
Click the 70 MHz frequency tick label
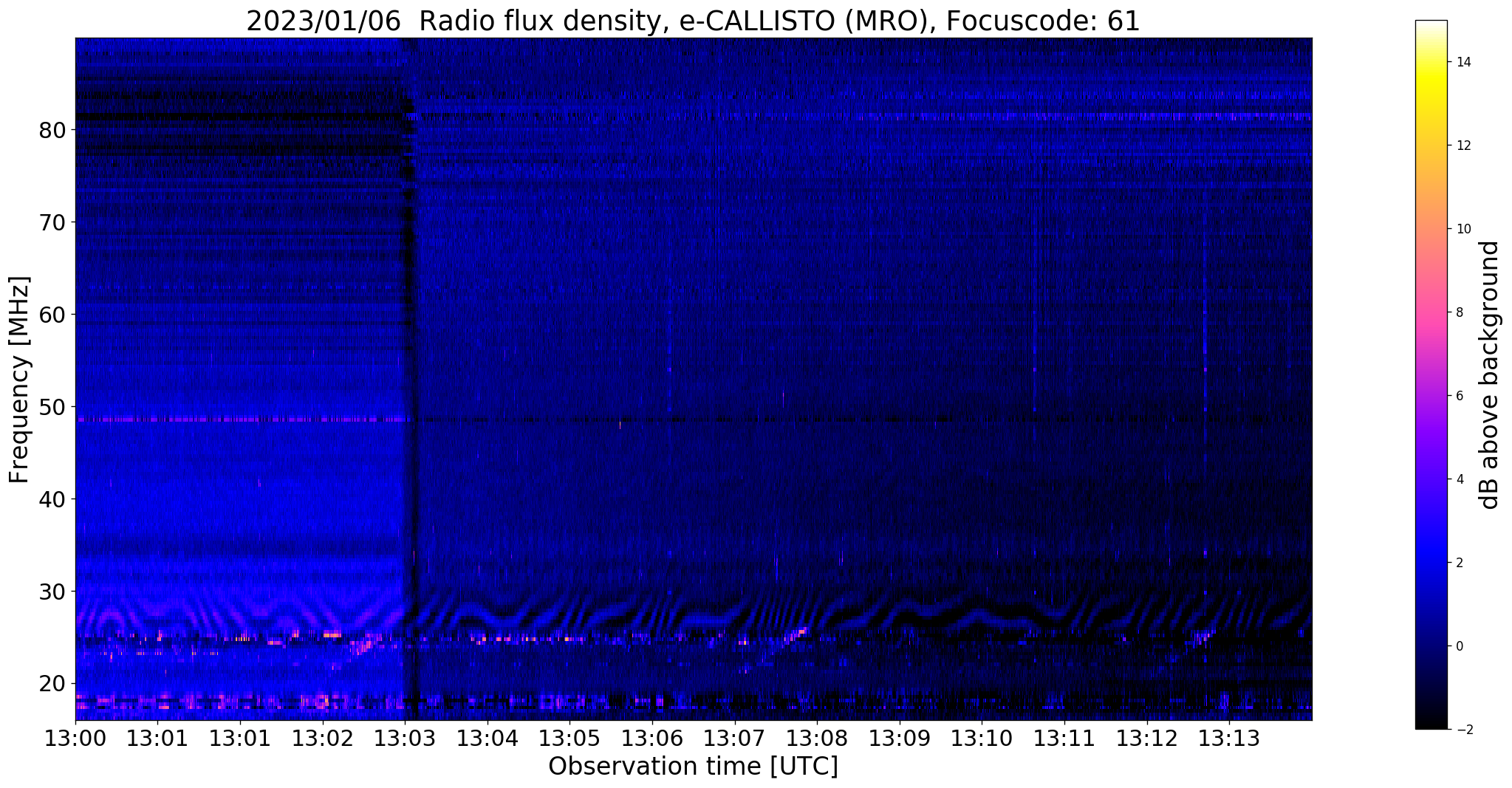pyautogui.click(x=53, y=222)
